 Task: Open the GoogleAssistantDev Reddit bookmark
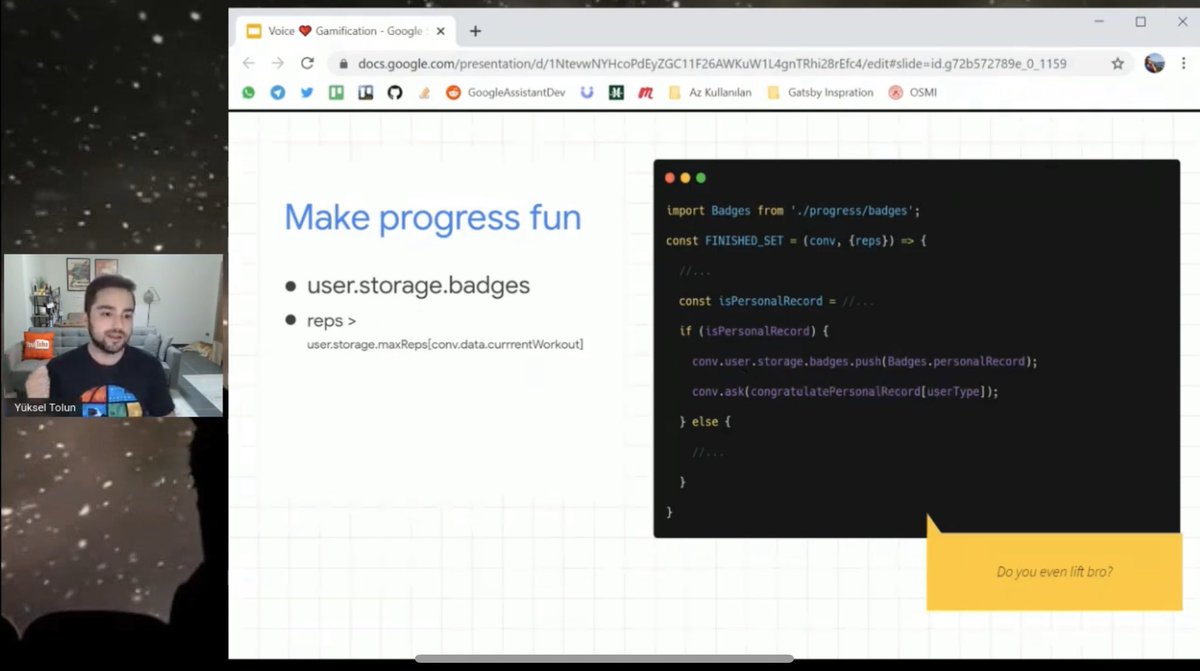click(505, 92)
